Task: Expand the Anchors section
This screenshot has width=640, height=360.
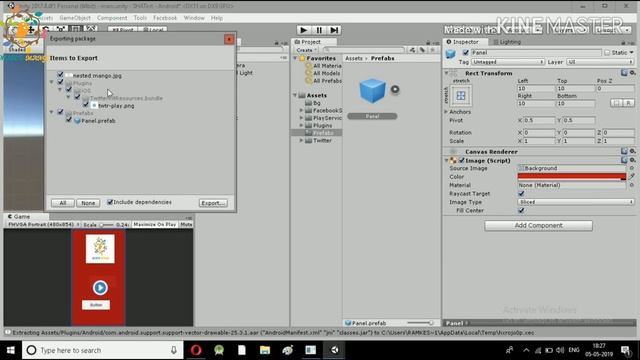Action: [446, 112]
